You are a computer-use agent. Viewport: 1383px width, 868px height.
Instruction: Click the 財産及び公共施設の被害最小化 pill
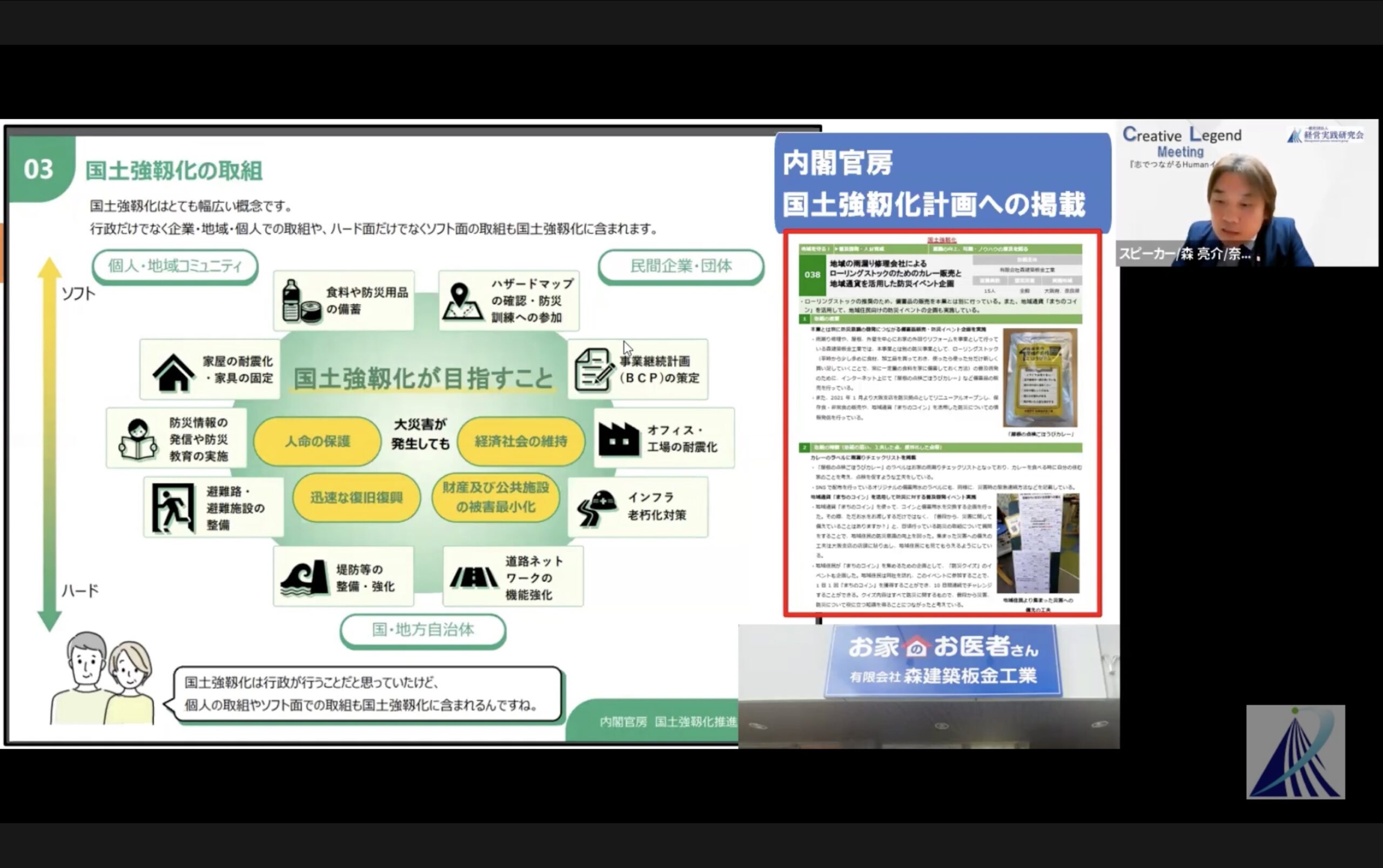pyautogui.click(x=495, y=497)
